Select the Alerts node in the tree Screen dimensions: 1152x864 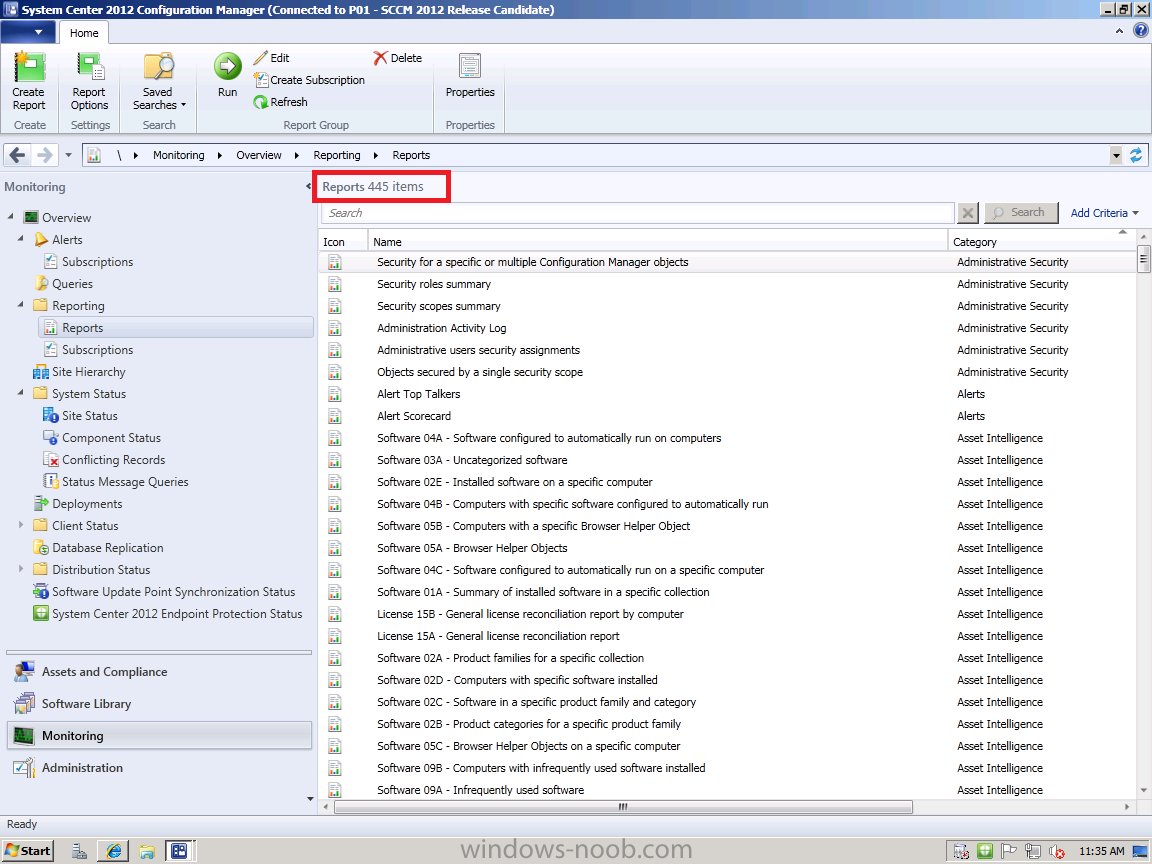coord(67,240)
